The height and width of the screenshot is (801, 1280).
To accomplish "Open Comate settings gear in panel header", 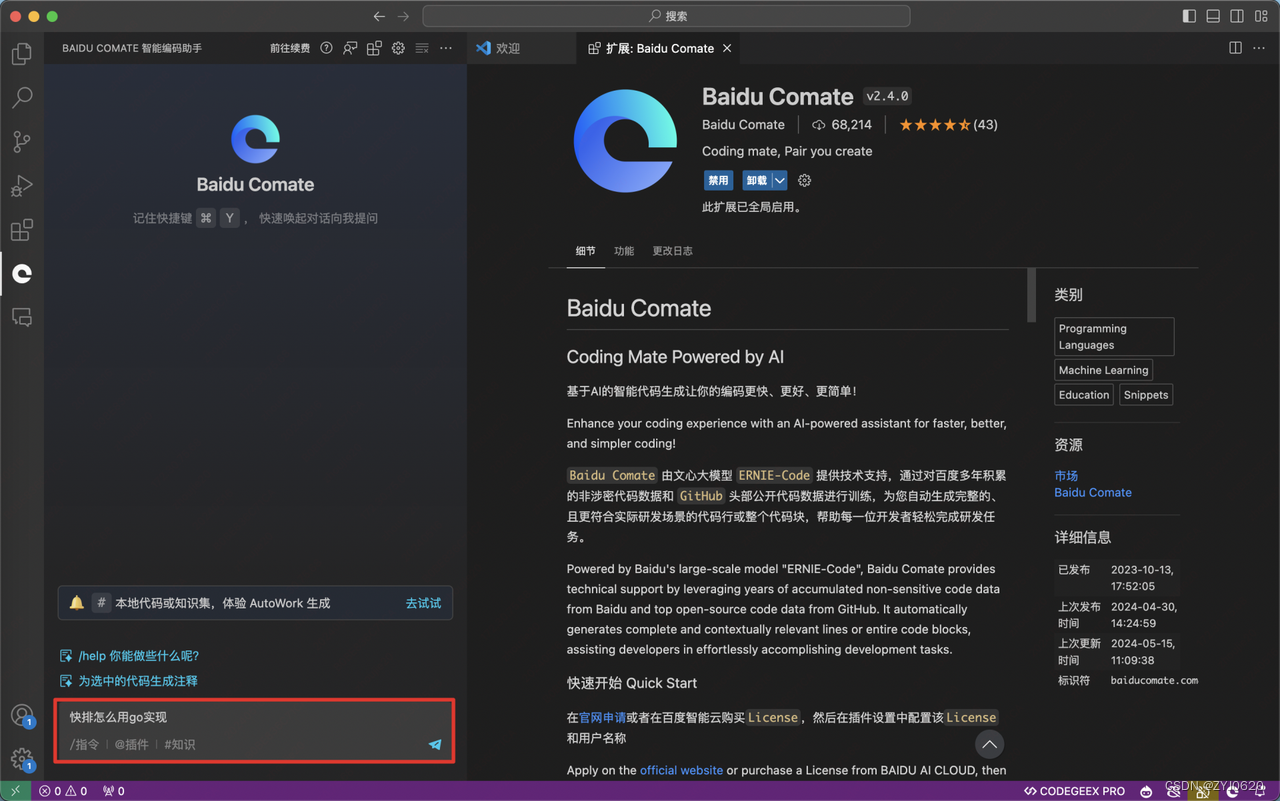I will (x=398, y=48).
